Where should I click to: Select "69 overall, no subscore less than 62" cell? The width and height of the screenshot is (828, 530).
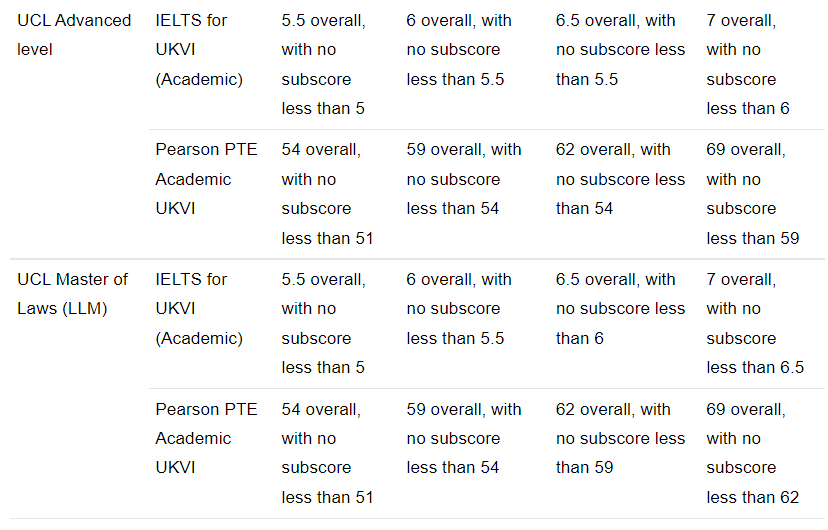(752, 453)
